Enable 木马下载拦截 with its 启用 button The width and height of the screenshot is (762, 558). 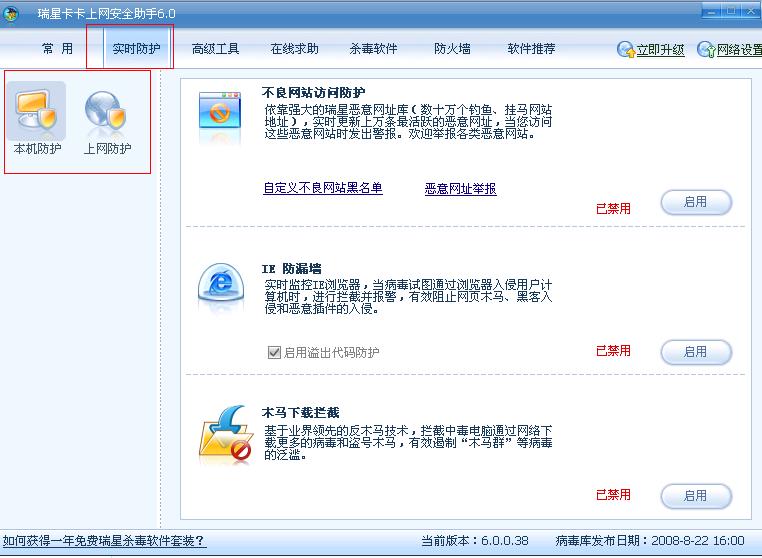[x=696, y=496]
